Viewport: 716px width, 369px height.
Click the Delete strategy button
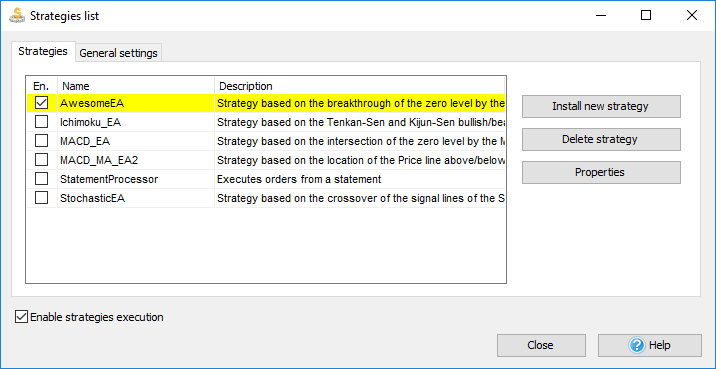coord(601,139)
